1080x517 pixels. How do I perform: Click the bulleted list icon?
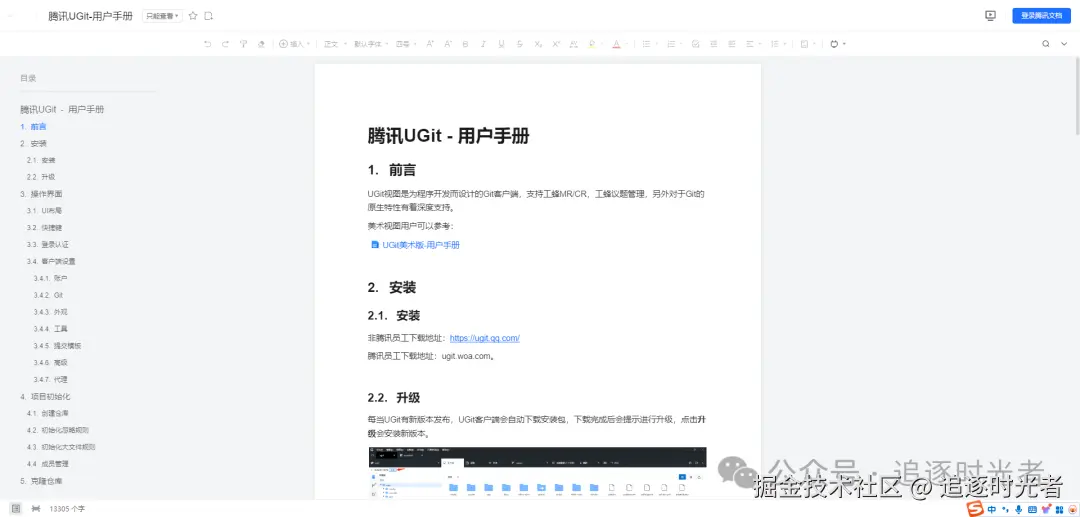[646, 44]
